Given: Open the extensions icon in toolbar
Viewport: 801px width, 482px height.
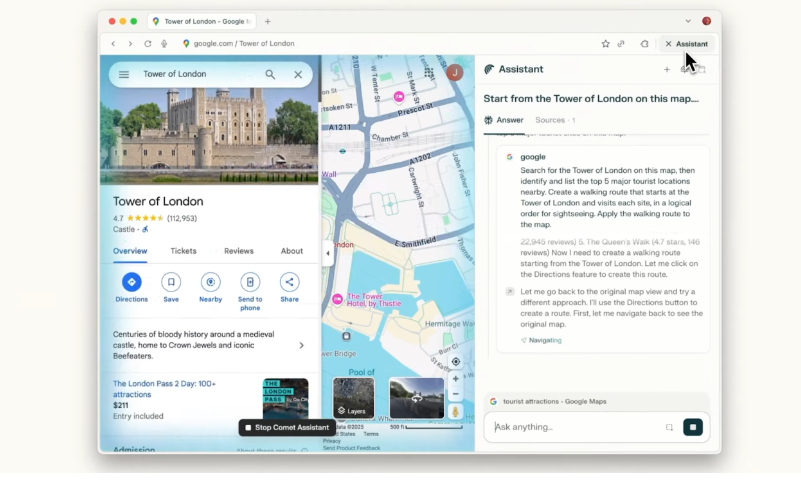Looking at the screenshot, I should tap(645, 44).
